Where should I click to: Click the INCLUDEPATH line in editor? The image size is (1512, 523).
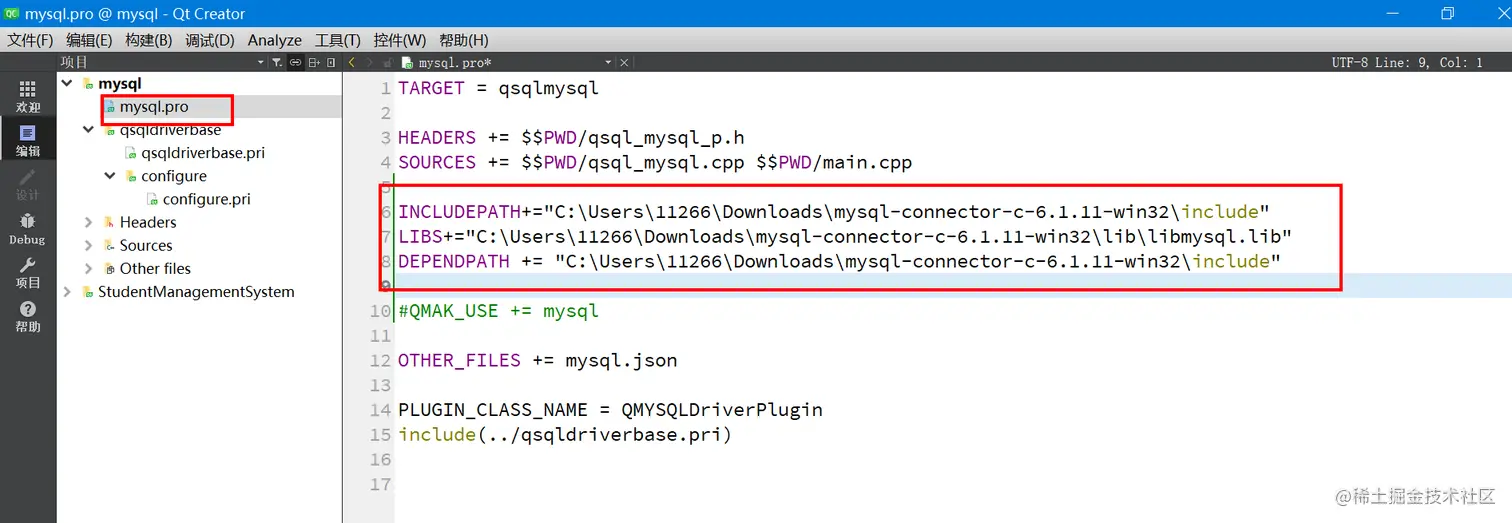[833, 212]
